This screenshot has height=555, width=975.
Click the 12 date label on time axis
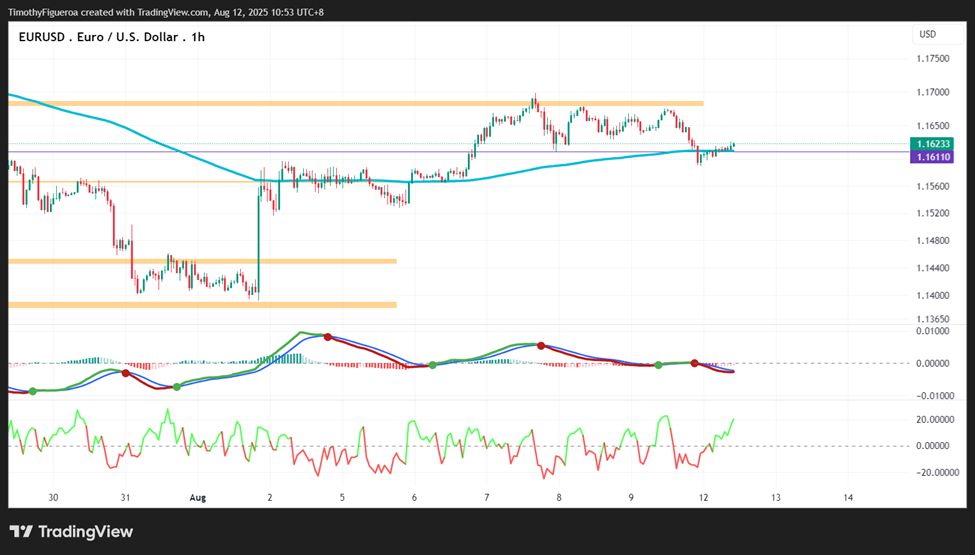pos(703,498)
